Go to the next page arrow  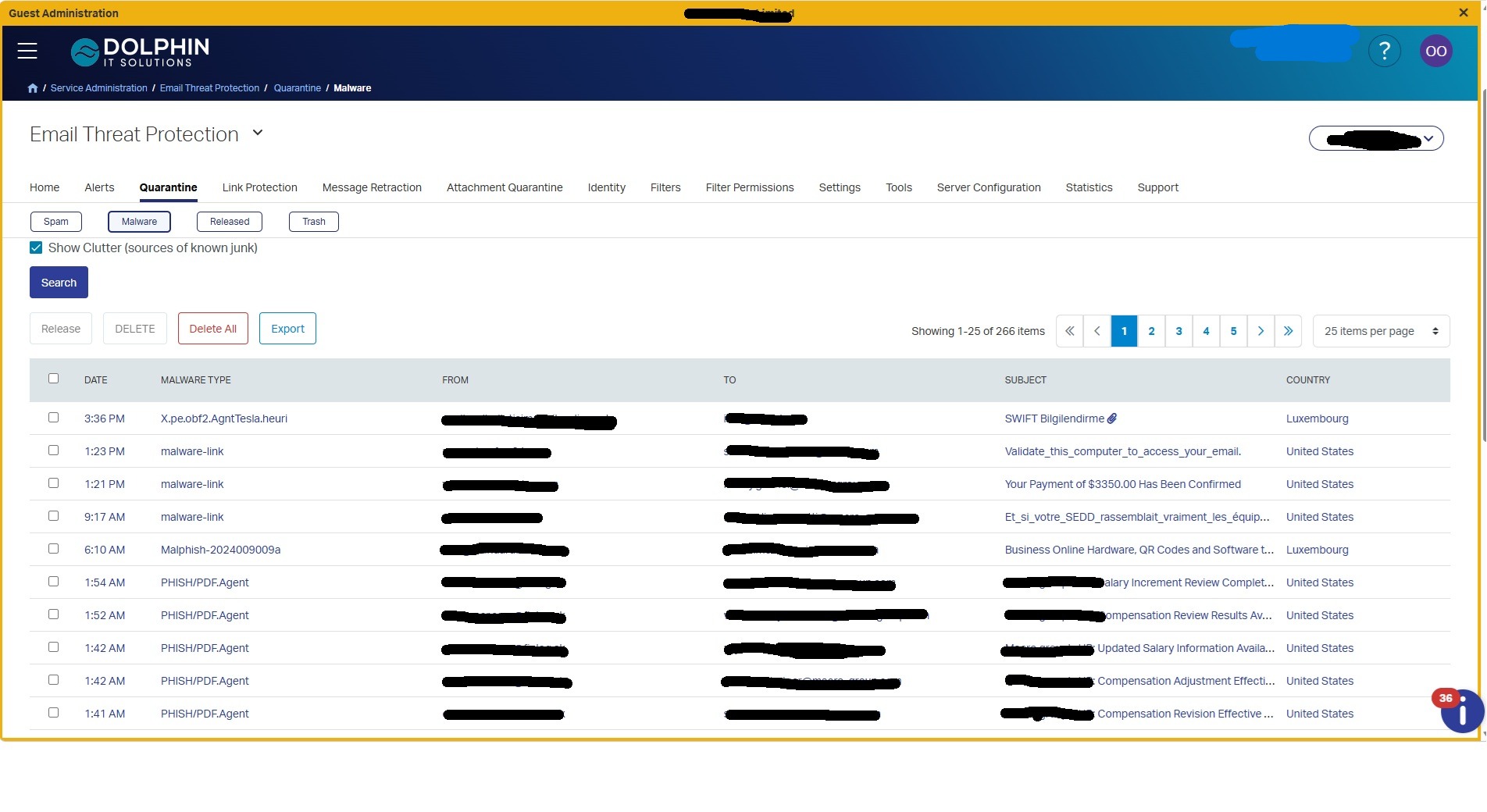1261,331
